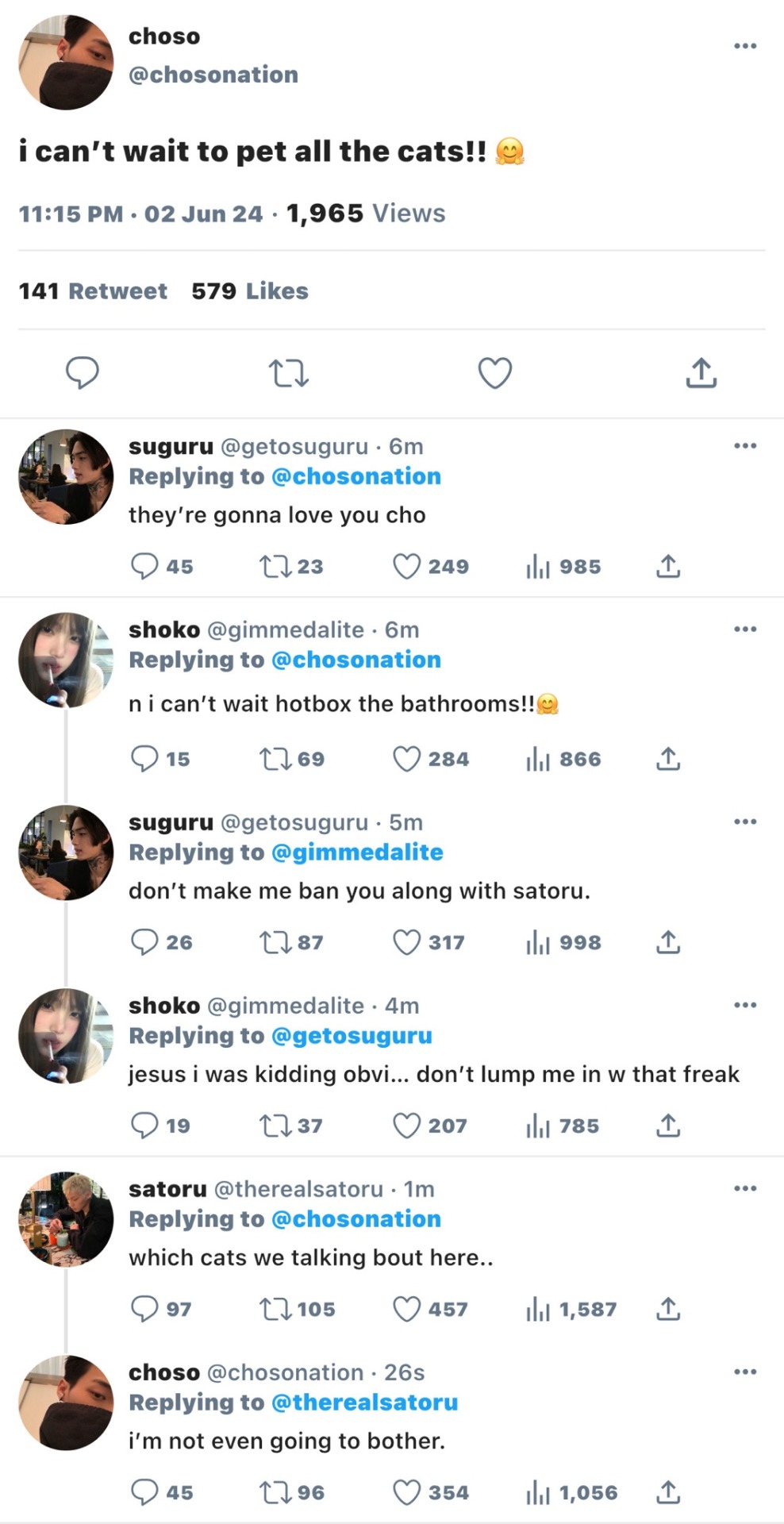Like choso's main tweet about cats
Image resolution: width=784 pixels, height=1524 pixels.
pos(494,373)
